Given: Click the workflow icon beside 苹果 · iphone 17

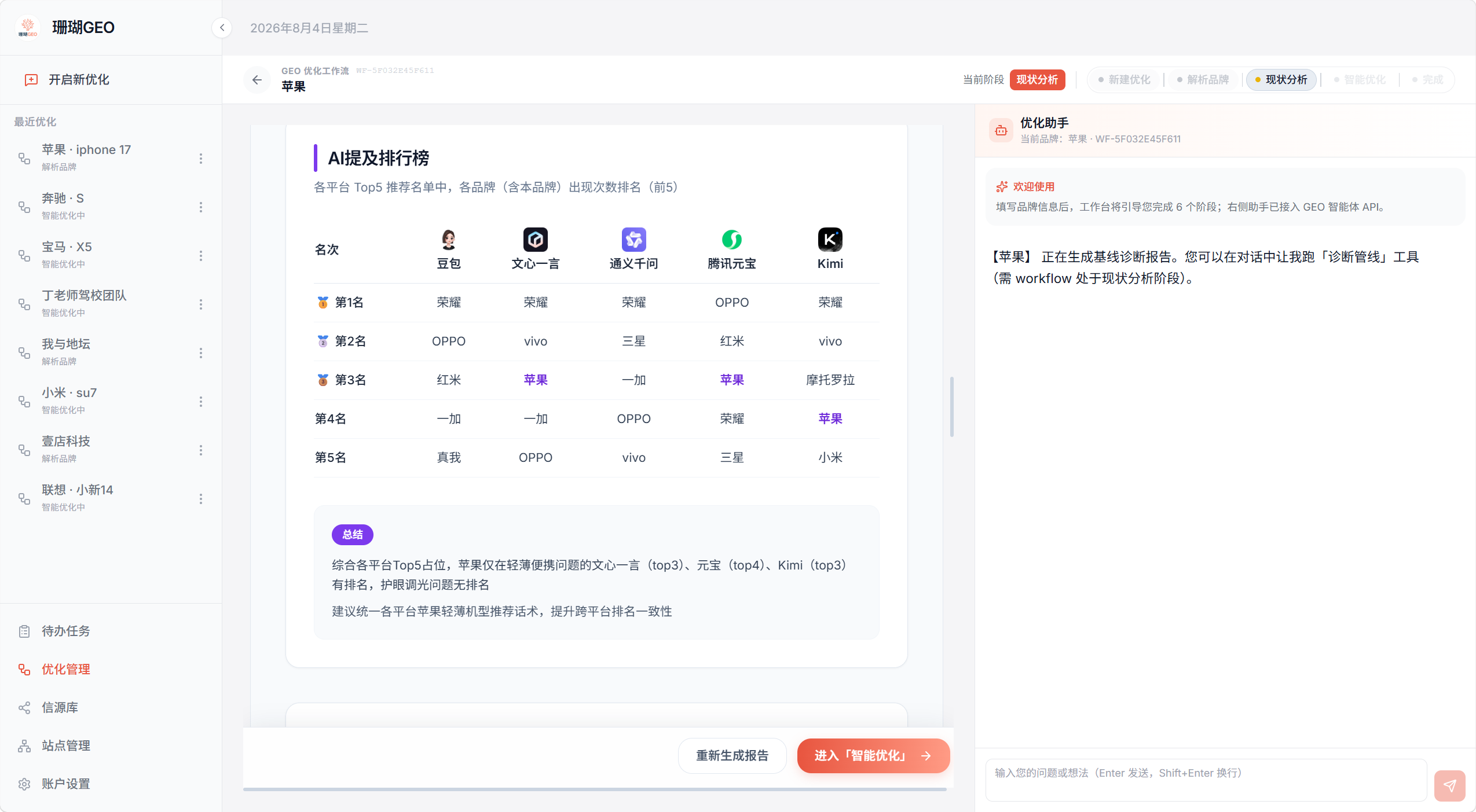Looking at the screenshot, I should (x=24, y=158).
